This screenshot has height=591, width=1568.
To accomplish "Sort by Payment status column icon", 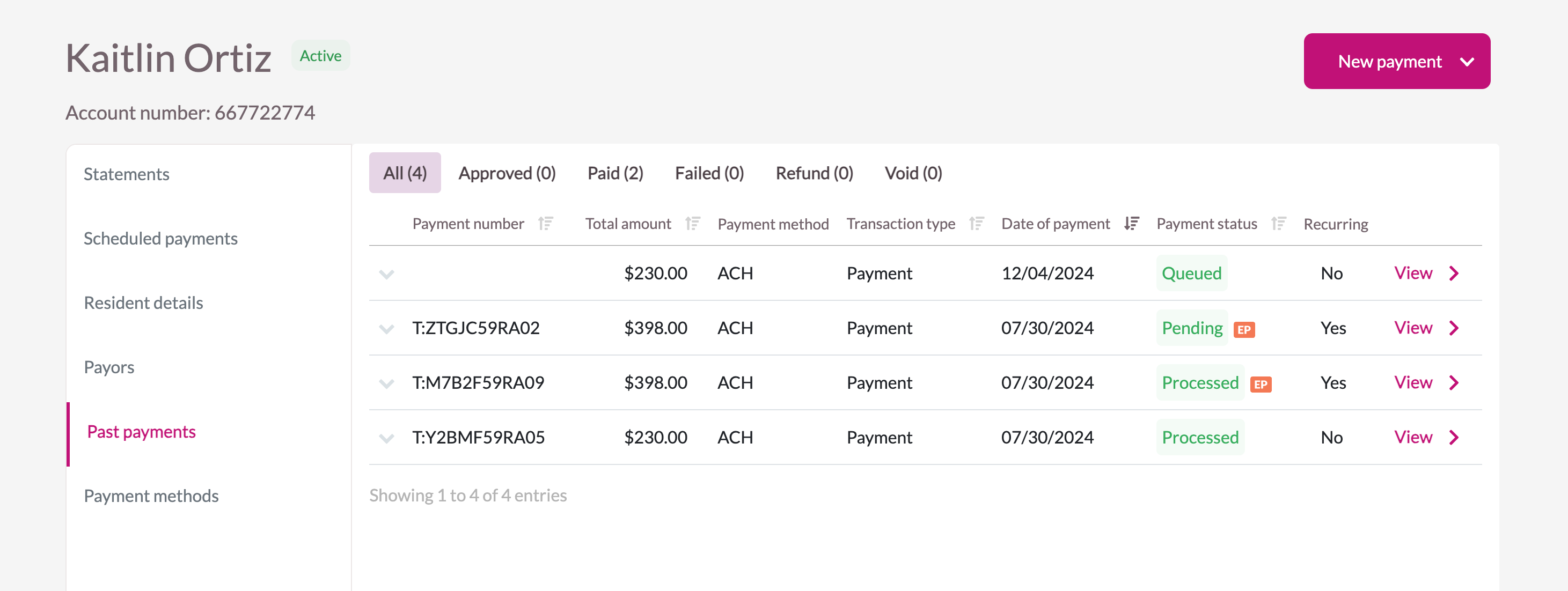I will [x=1278, y=224].
